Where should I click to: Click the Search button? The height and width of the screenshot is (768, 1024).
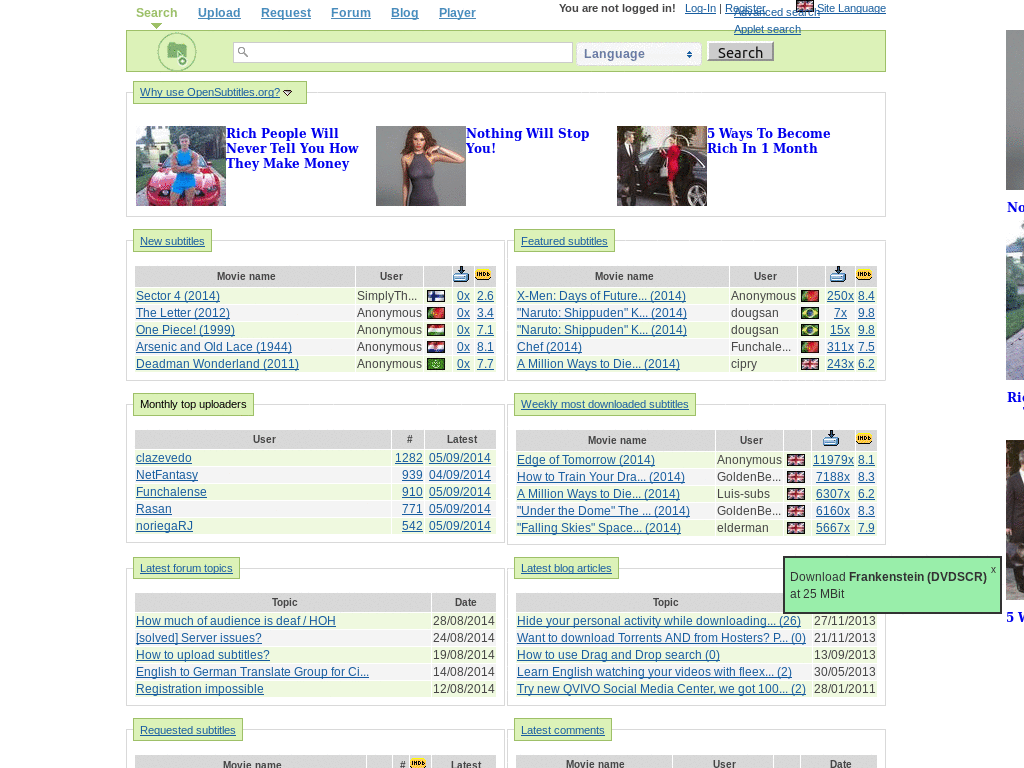[741, 52]
